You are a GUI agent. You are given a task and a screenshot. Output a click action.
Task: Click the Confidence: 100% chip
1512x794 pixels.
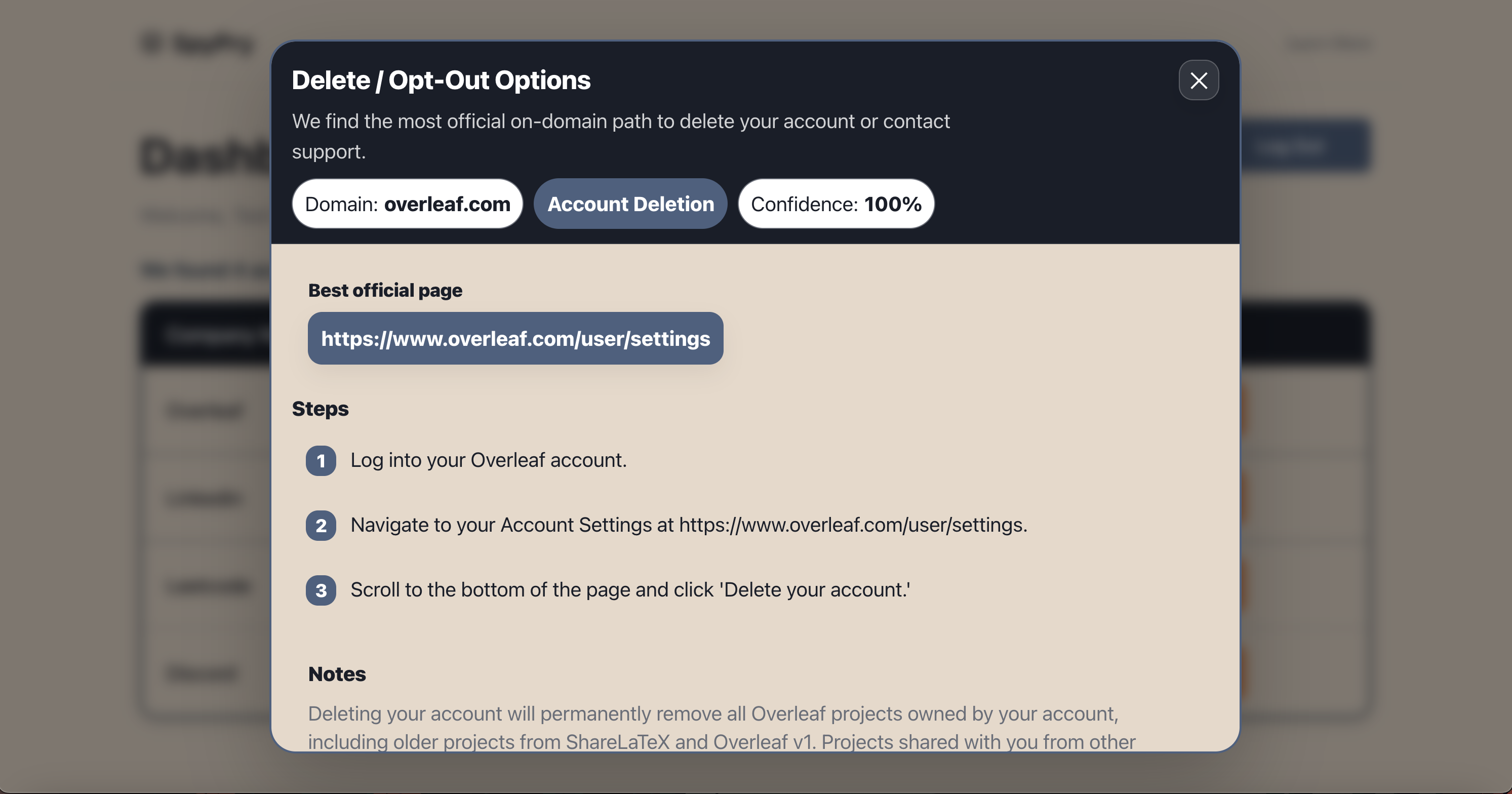836,204
